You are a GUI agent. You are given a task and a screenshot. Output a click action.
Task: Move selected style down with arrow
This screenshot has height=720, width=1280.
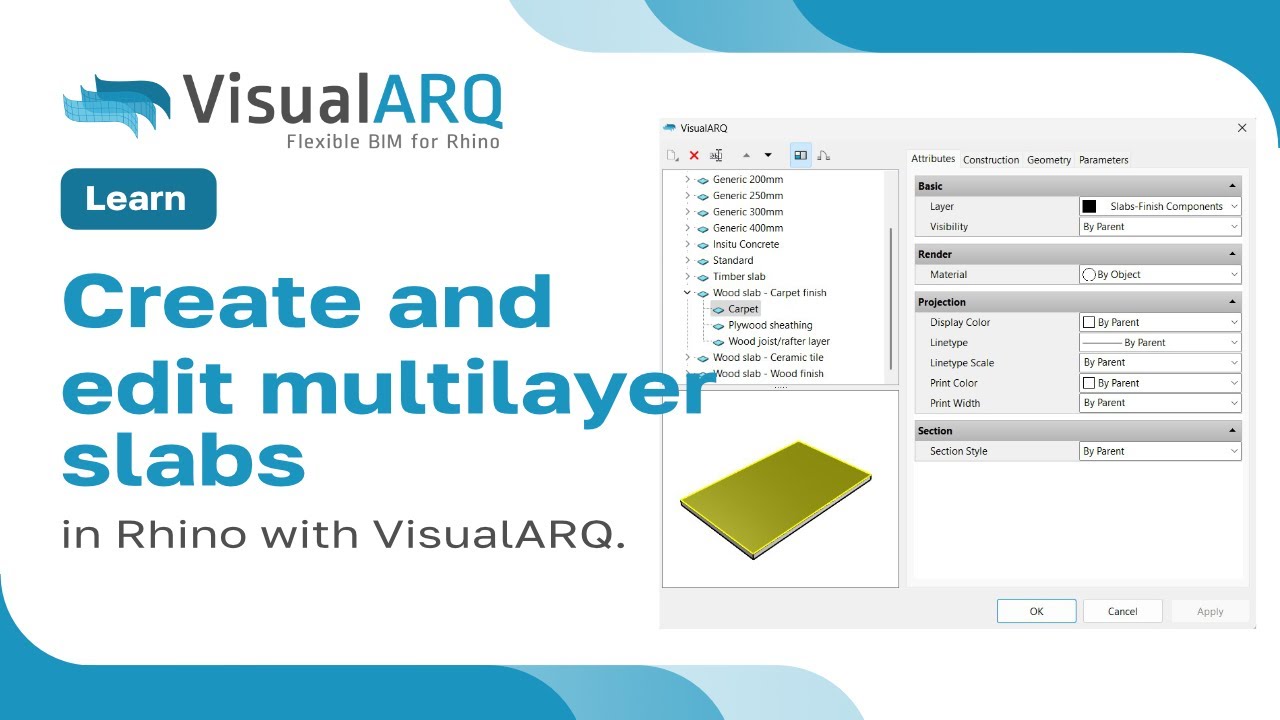(768, 155)
